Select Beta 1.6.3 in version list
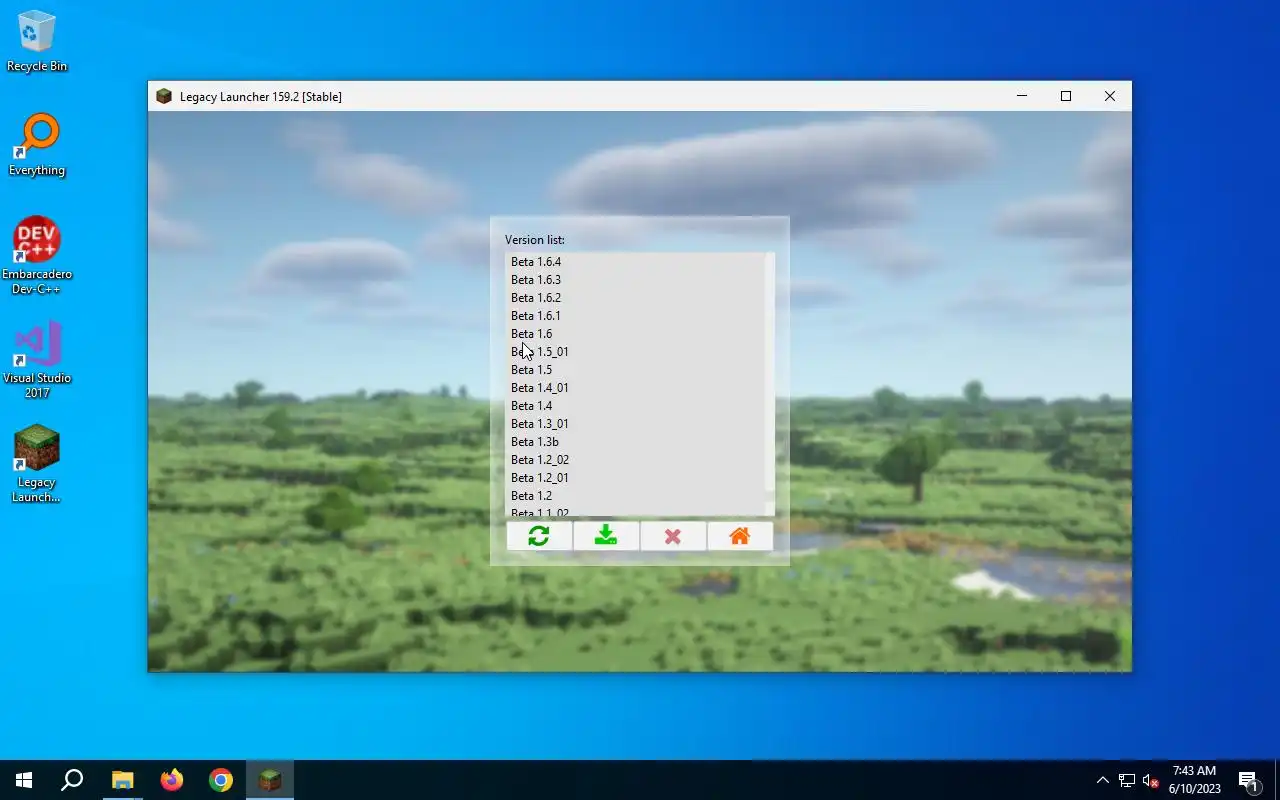Image resolution: width=1280 pixels, height=800 pixels. (636, 280)
